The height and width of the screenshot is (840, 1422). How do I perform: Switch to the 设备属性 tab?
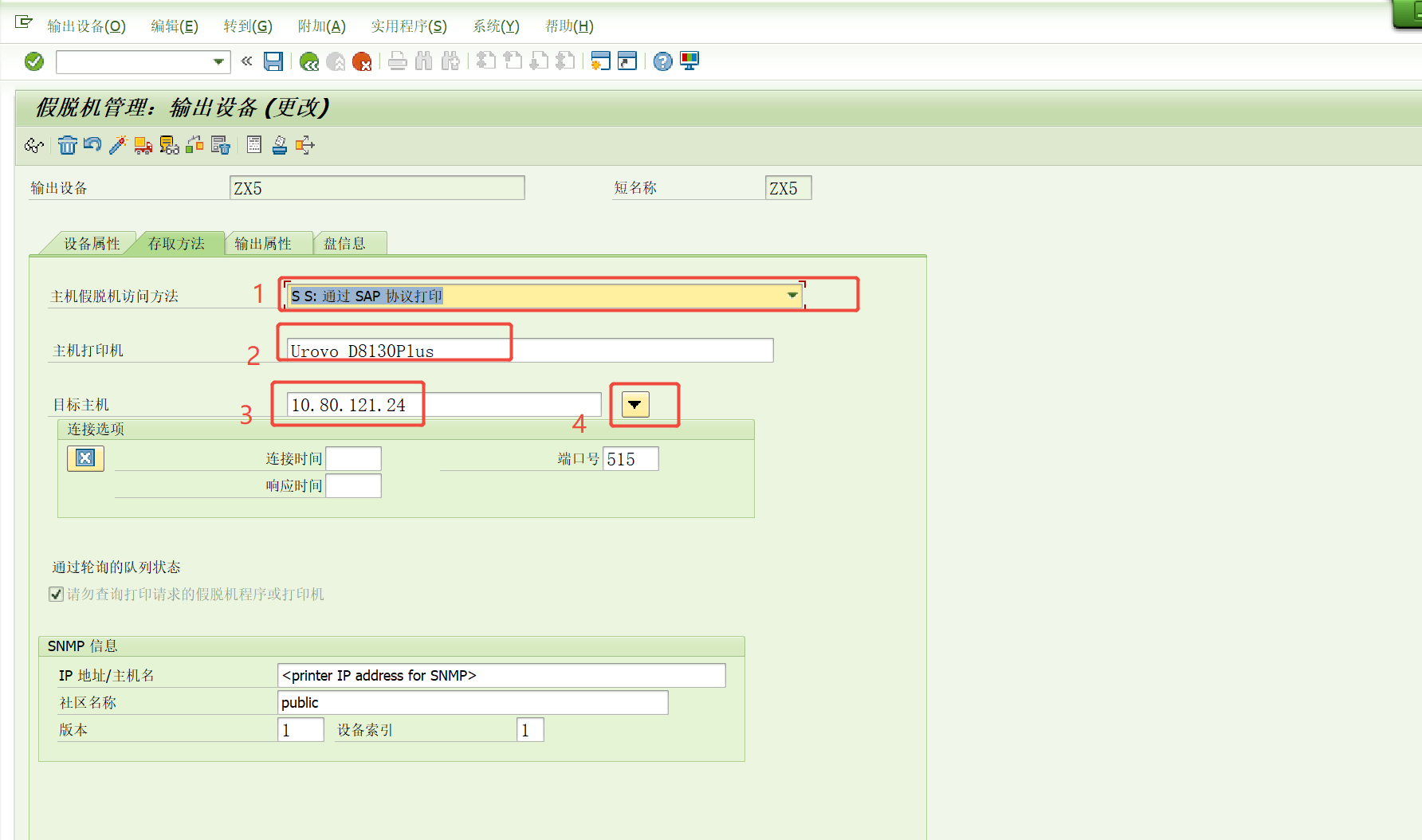point(92,244)
